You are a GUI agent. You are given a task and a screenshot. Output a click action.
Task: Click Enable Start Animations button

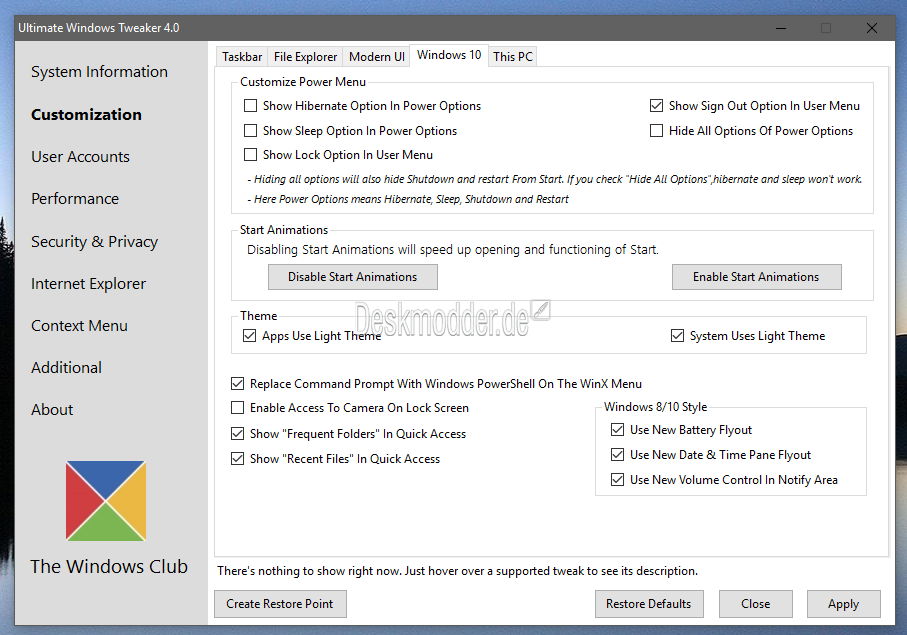coord(757,277)
